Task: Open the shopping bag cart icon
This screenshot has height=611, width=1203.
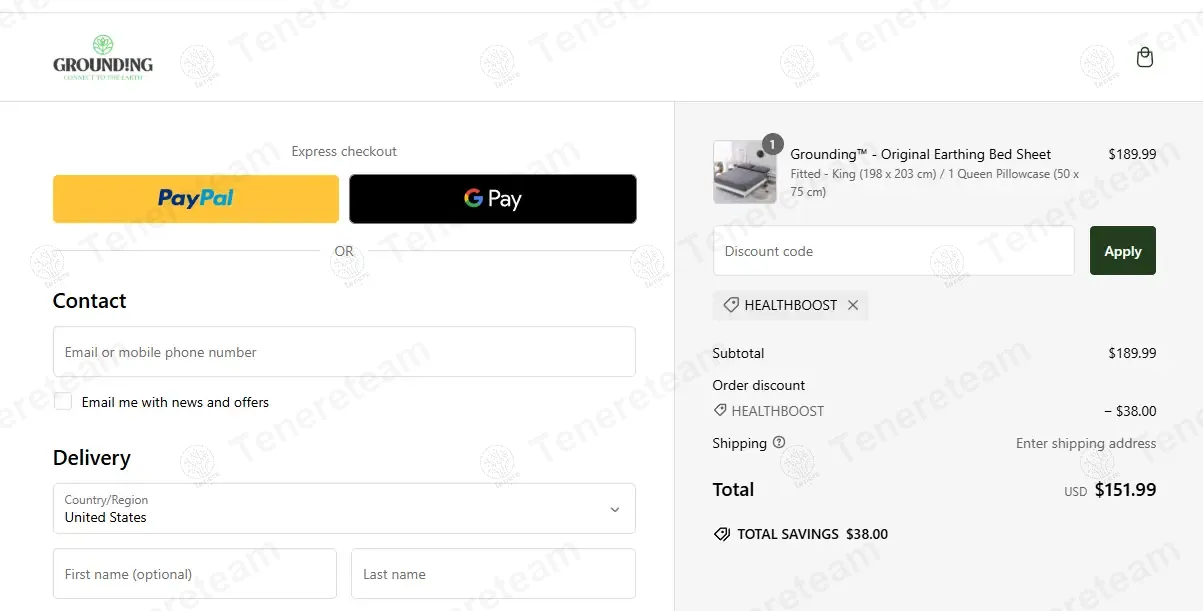Action: tap(1145, 58)
